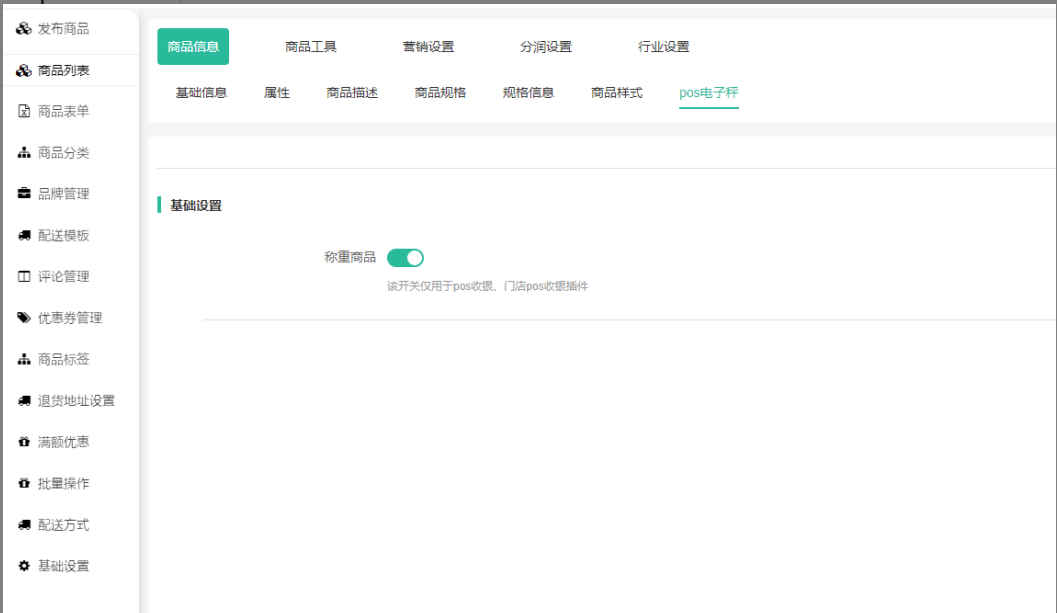Click the 基础设置 gear icon
The height and width of the screenshot is (613, 1057).
pos(24,566)
